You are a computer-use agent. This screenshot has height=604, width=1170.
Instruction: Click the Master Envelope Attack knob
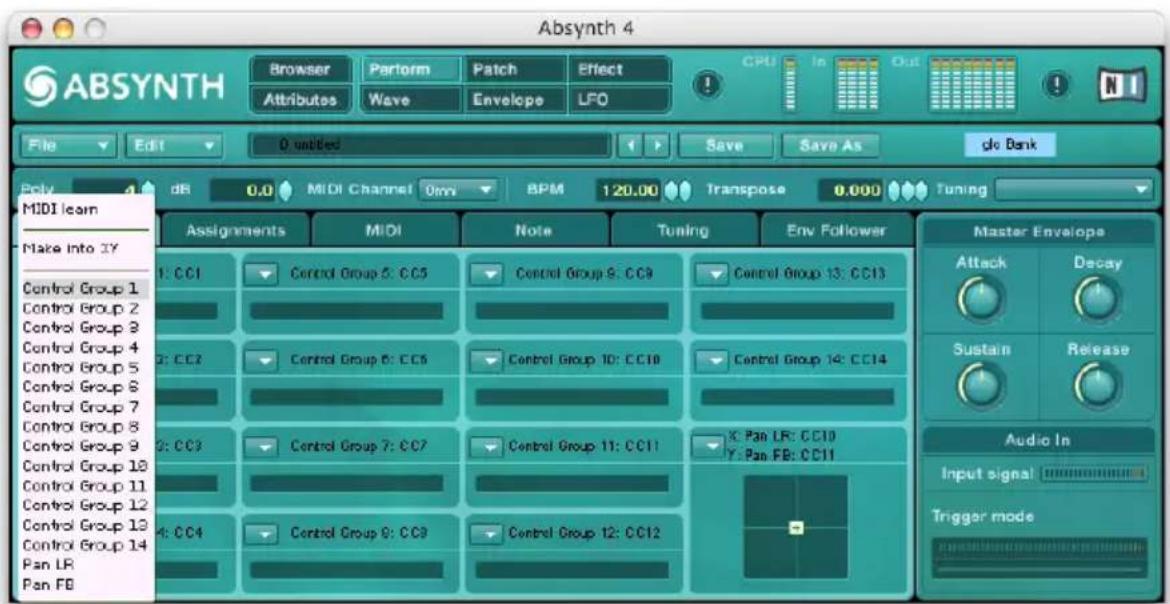coord(978,302)
